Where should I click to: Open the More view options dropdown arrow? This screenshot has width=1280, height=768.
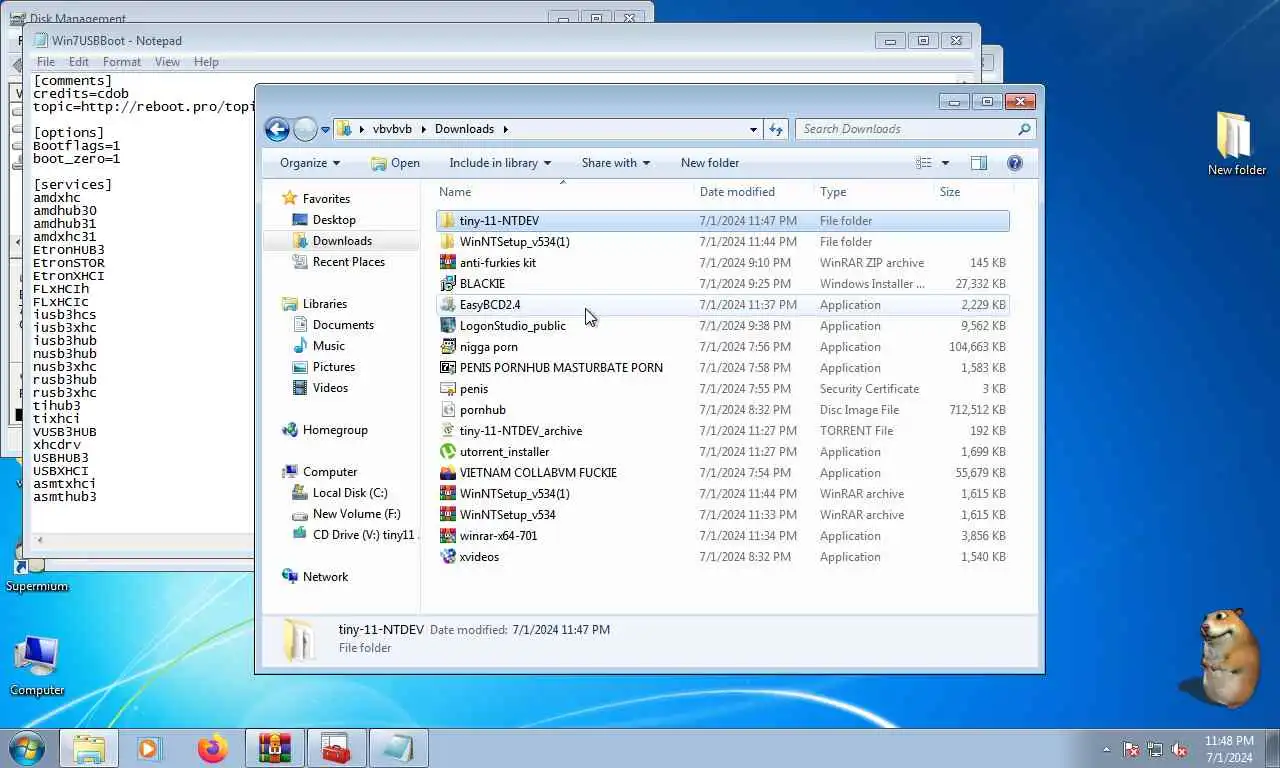point(945,163)
